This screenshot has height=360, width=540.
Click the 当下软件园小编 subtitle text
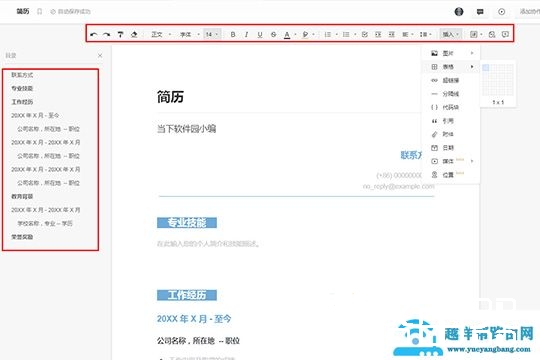point(186,129)
